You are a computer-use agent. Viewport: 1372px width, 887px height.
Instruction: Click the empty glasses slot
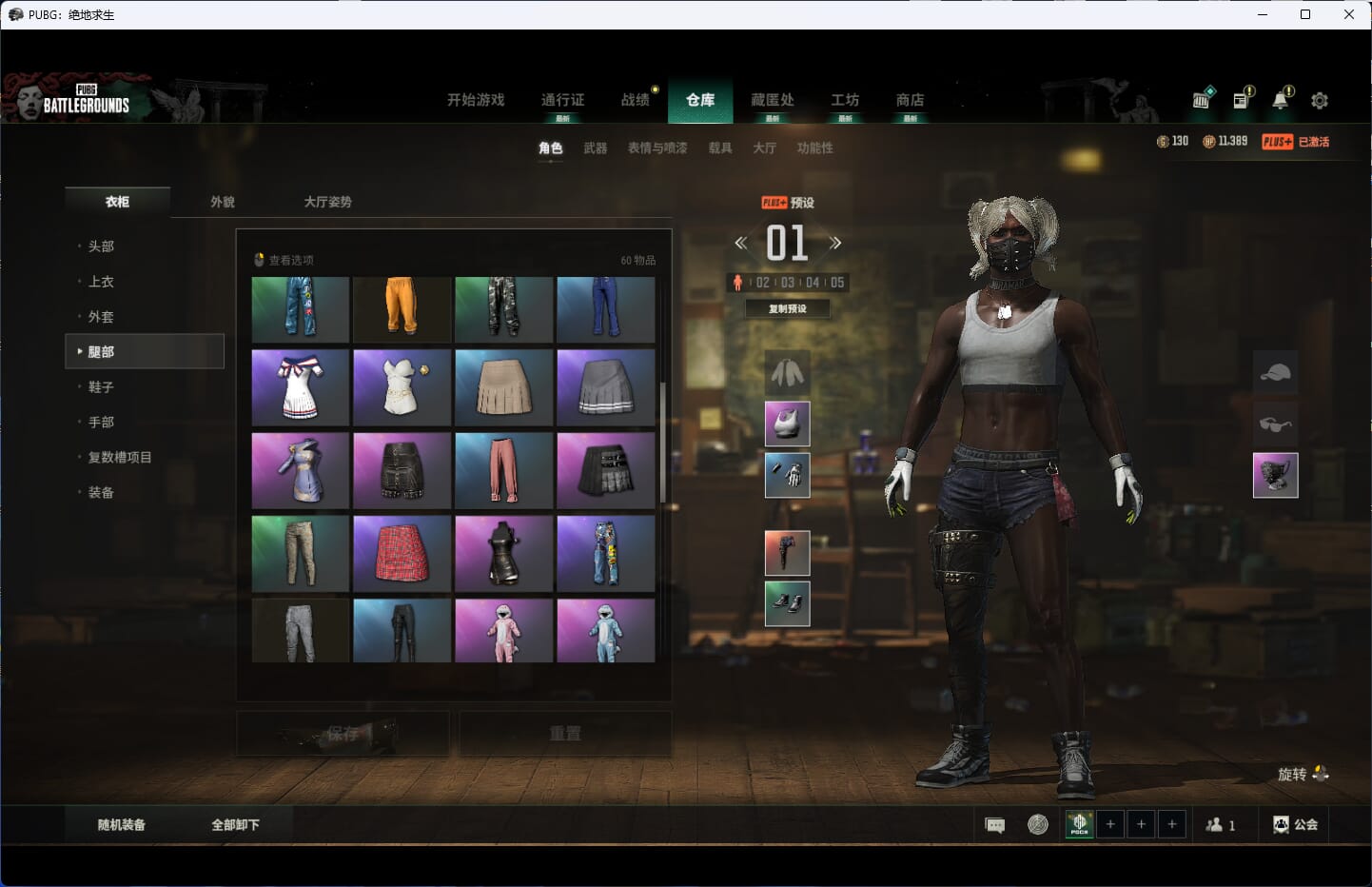pos(1276,424)
